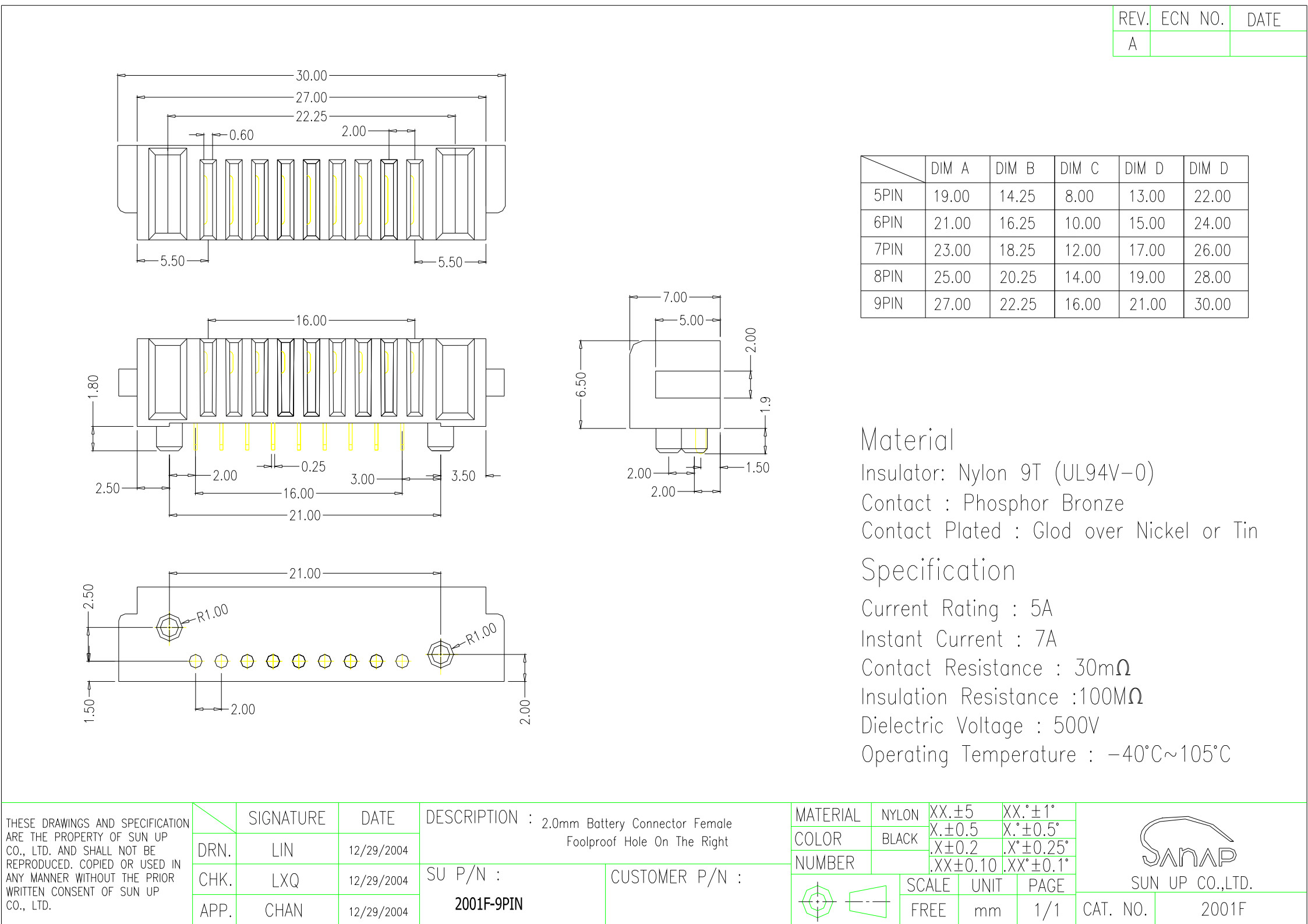
Task: Click the truncated cone projection symbol
Action: tap(867, 902)
